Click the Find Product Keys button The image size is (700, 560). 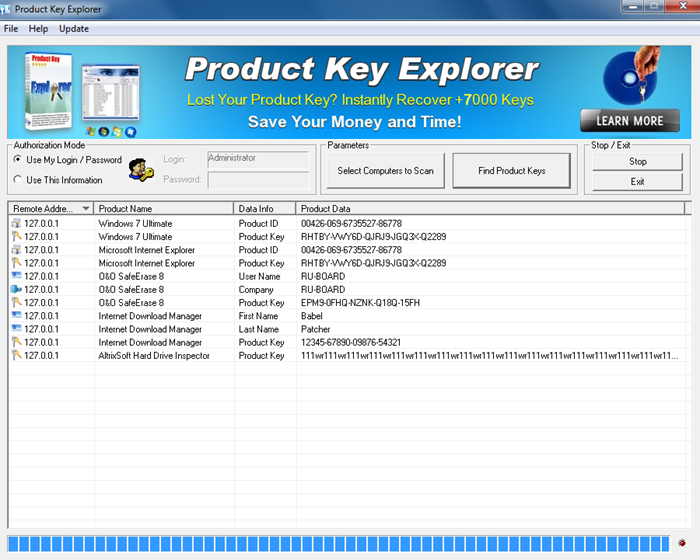pyautogui.click(x=512, y=171)
